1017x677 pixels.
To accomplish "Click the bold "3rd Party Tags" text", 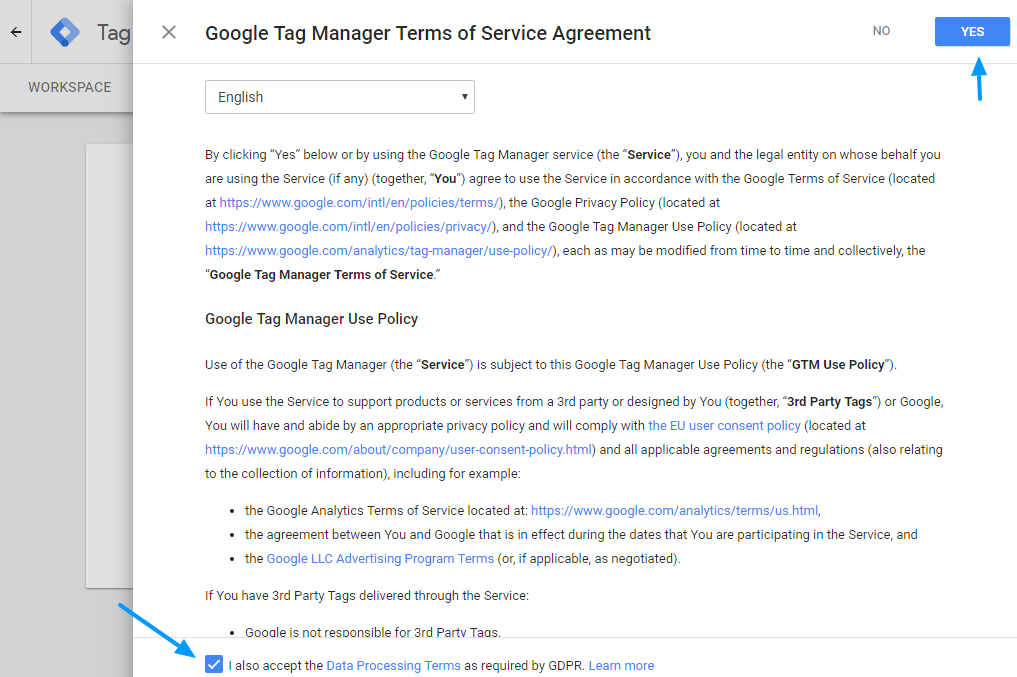I will (830, 402).
